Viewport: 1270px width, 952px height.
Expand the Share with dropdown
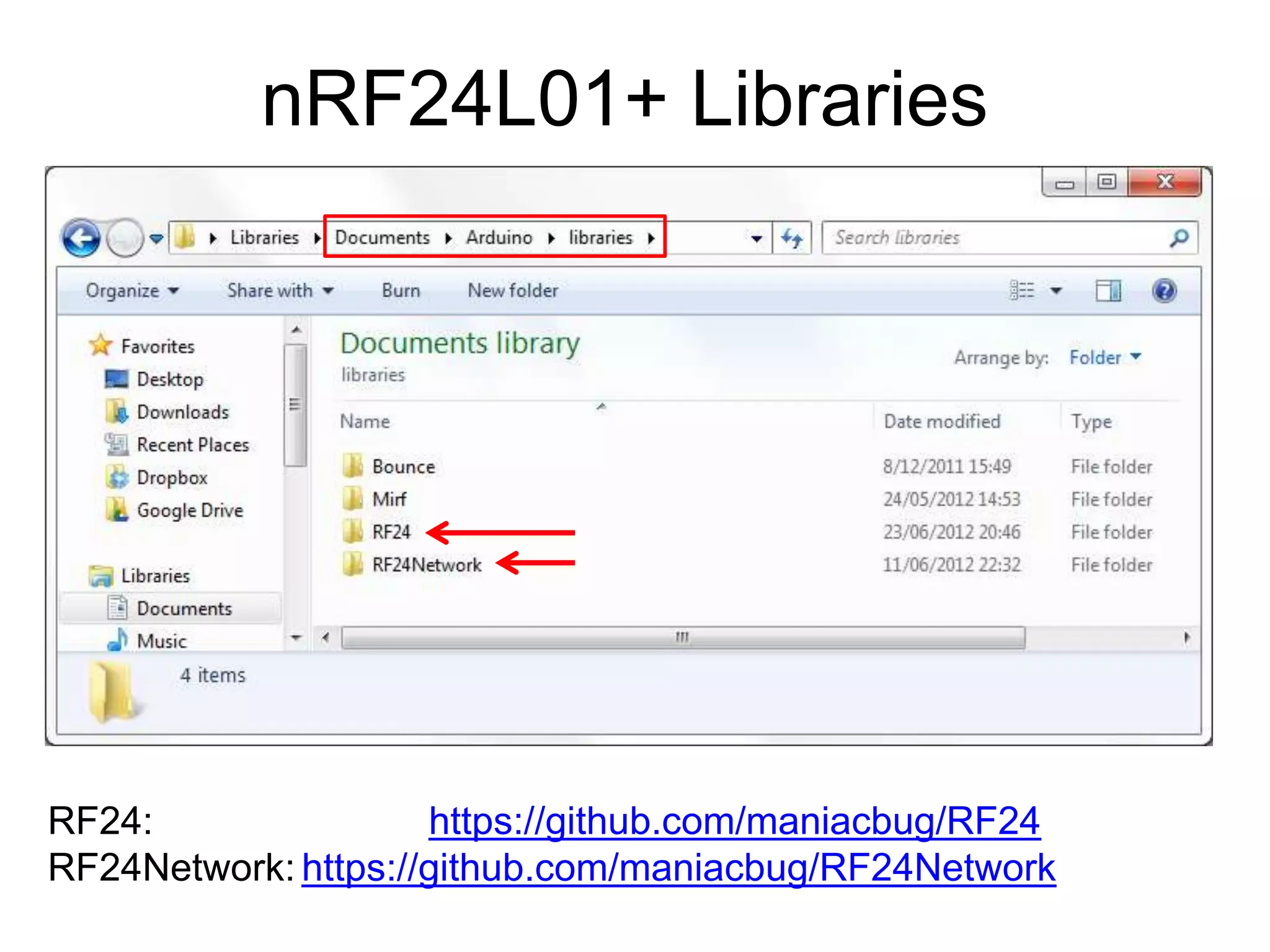click(280, 291)
